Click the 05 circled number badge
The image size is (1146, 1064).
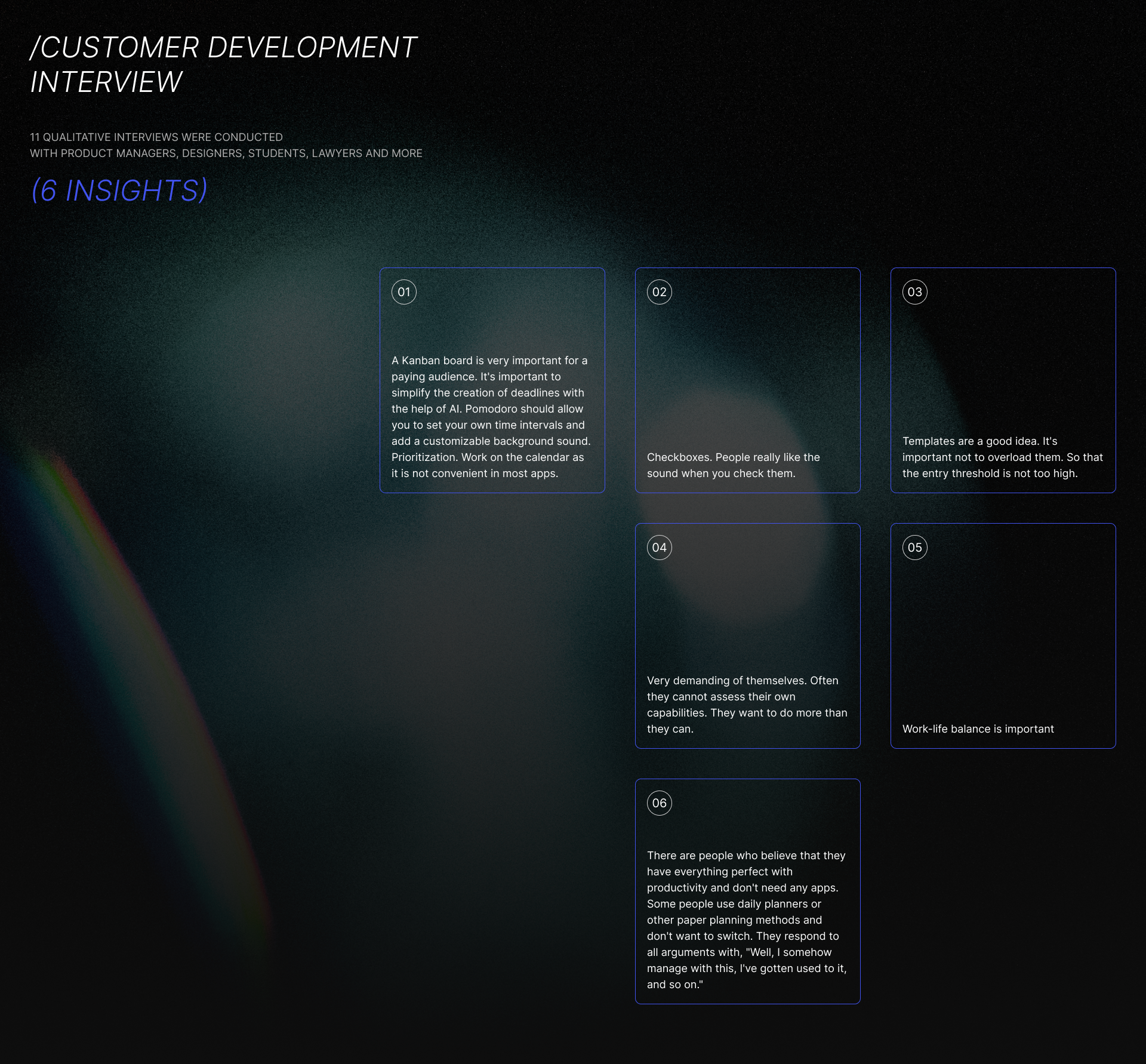(915, 548)
